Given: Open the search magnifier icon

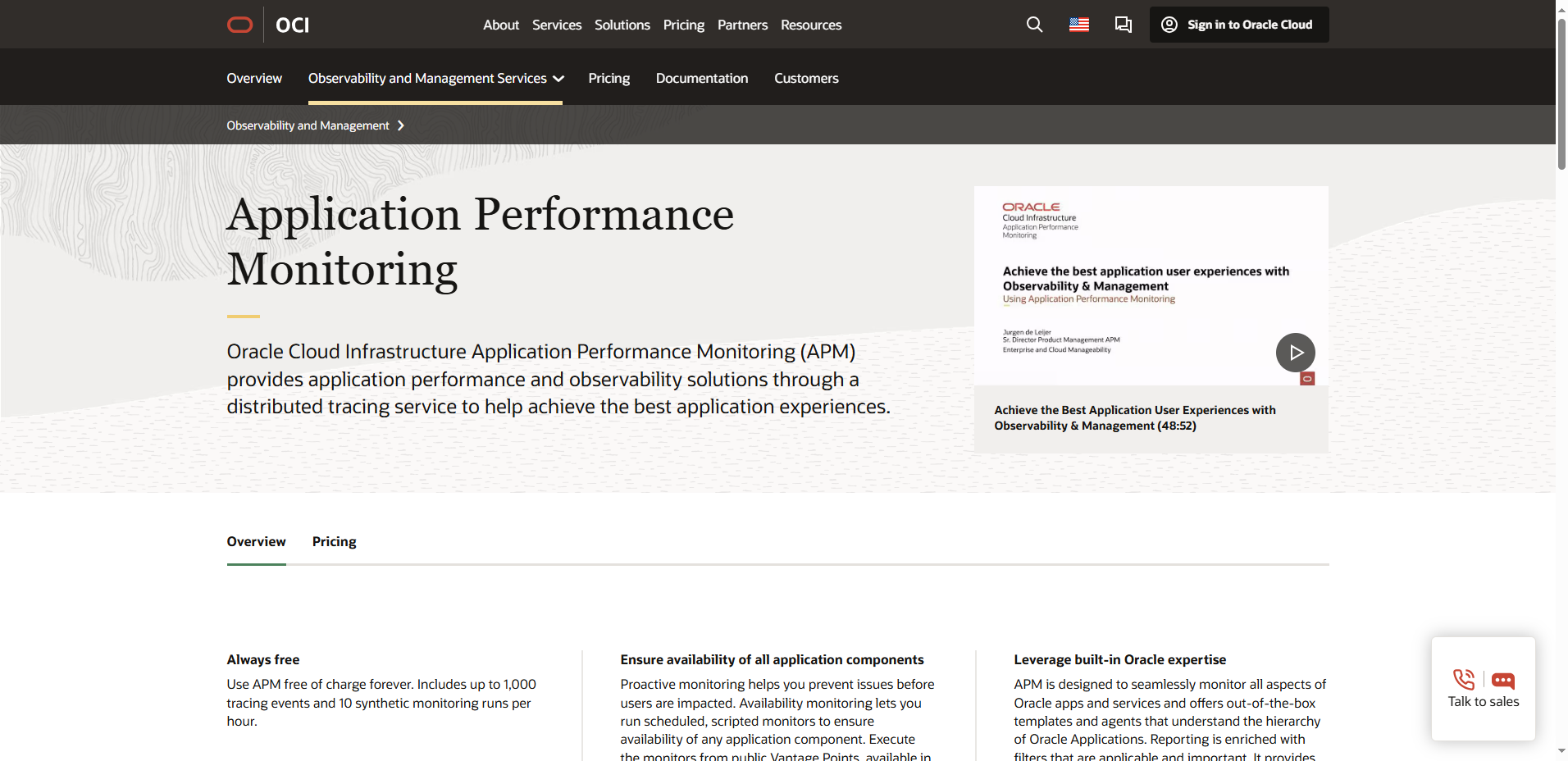Looking at the screenshot, I should coord(1034,25).
